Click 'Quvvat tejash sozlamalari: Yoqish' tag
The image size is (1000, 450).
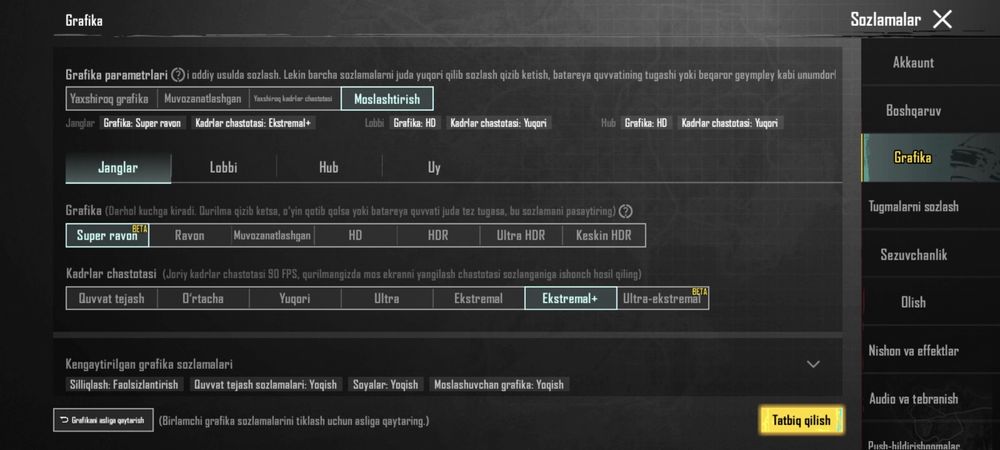point(266,384)
